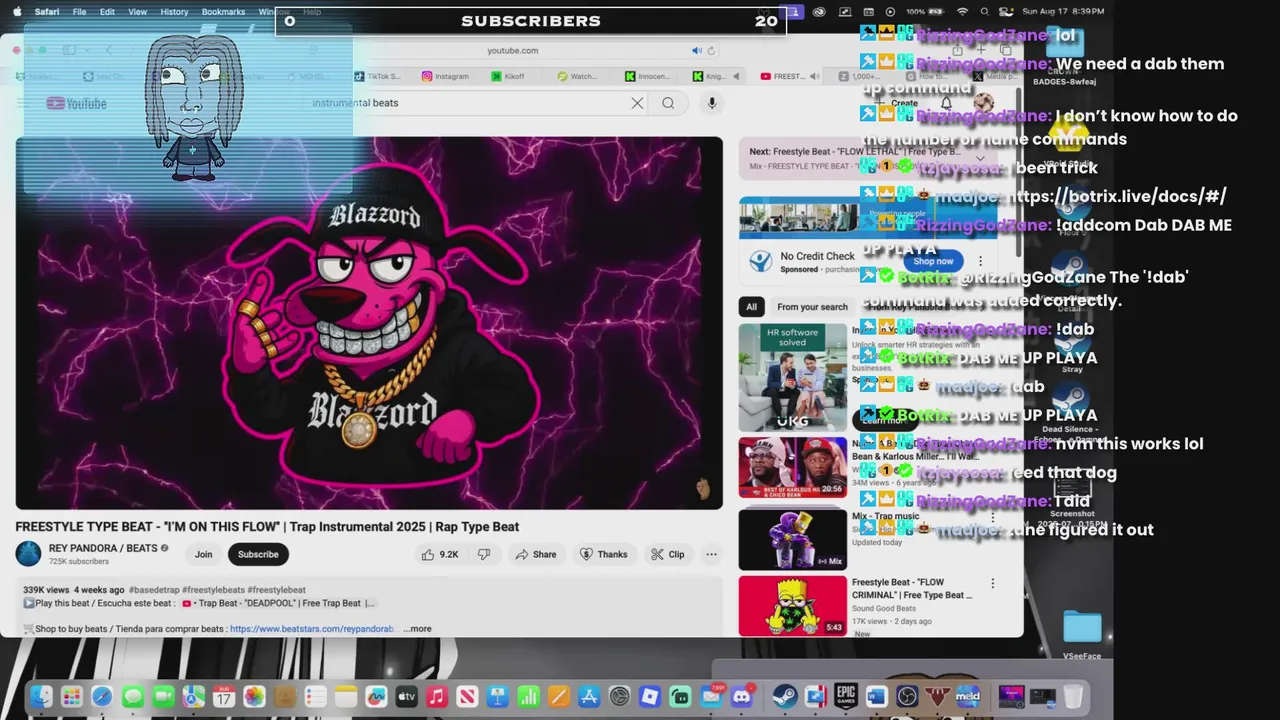This screenshot has height=720, width=1280.
Task: Play the 'FLOW CRIMINAL' Bart thumbnail video
Action: click(x=792, y=606)
